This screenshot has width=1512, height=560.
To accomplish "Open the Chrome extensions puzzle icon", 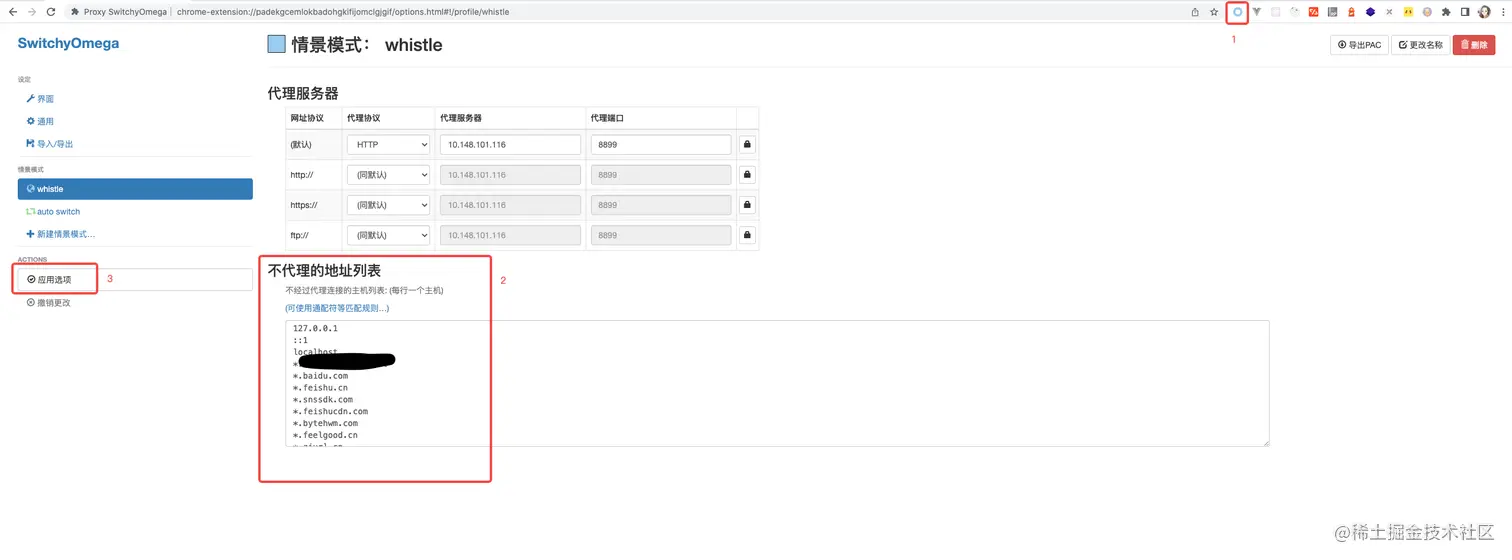I will tap(1446, 12).
